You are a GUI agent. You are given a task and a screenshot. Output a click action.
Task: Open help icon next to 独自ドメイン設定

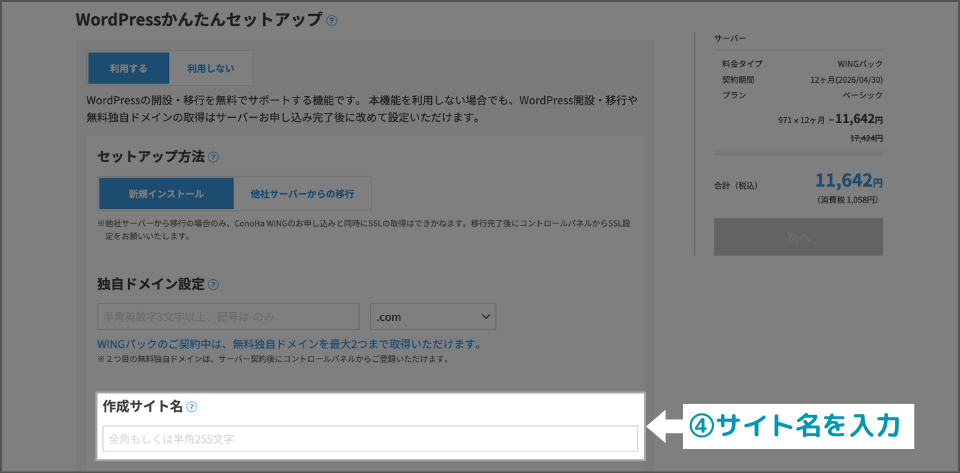[213, 285]
